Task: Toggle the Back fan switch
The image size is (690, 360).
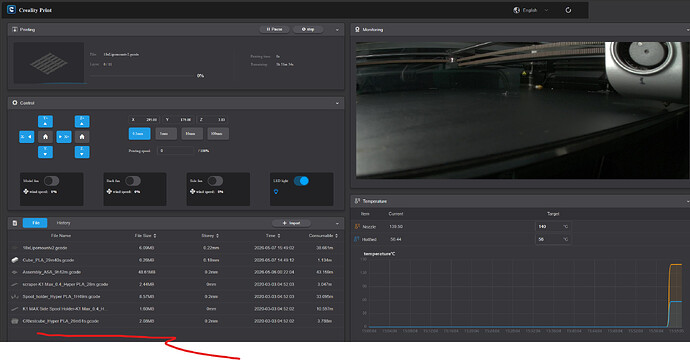Action: coord(133,181)
